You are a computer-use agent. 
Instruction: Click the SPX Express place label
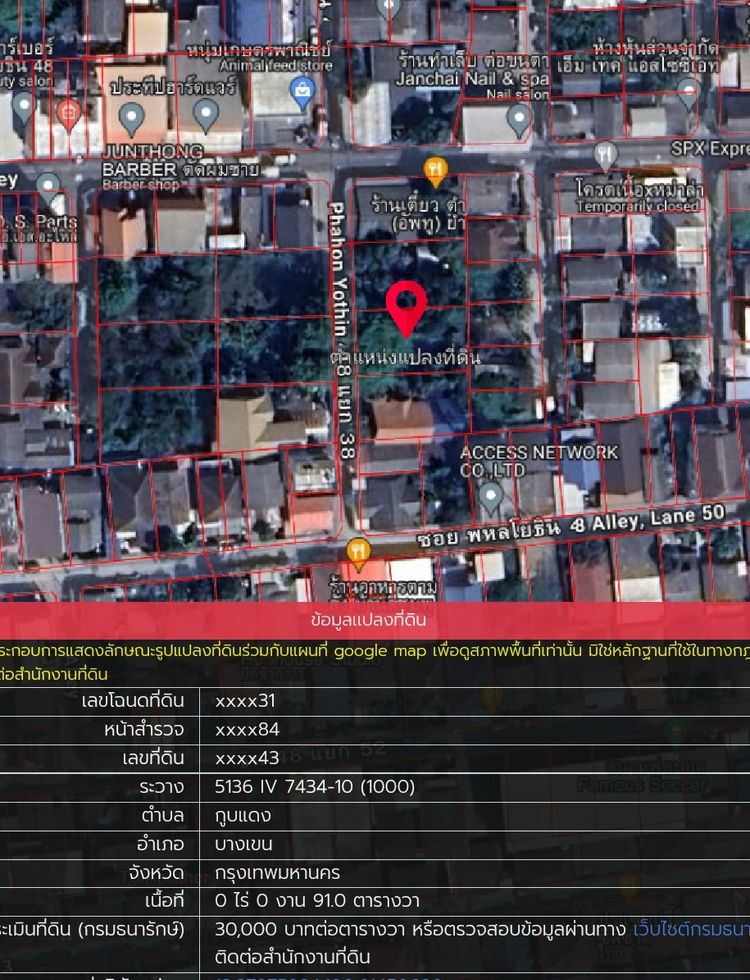click(x=708, y=148)
